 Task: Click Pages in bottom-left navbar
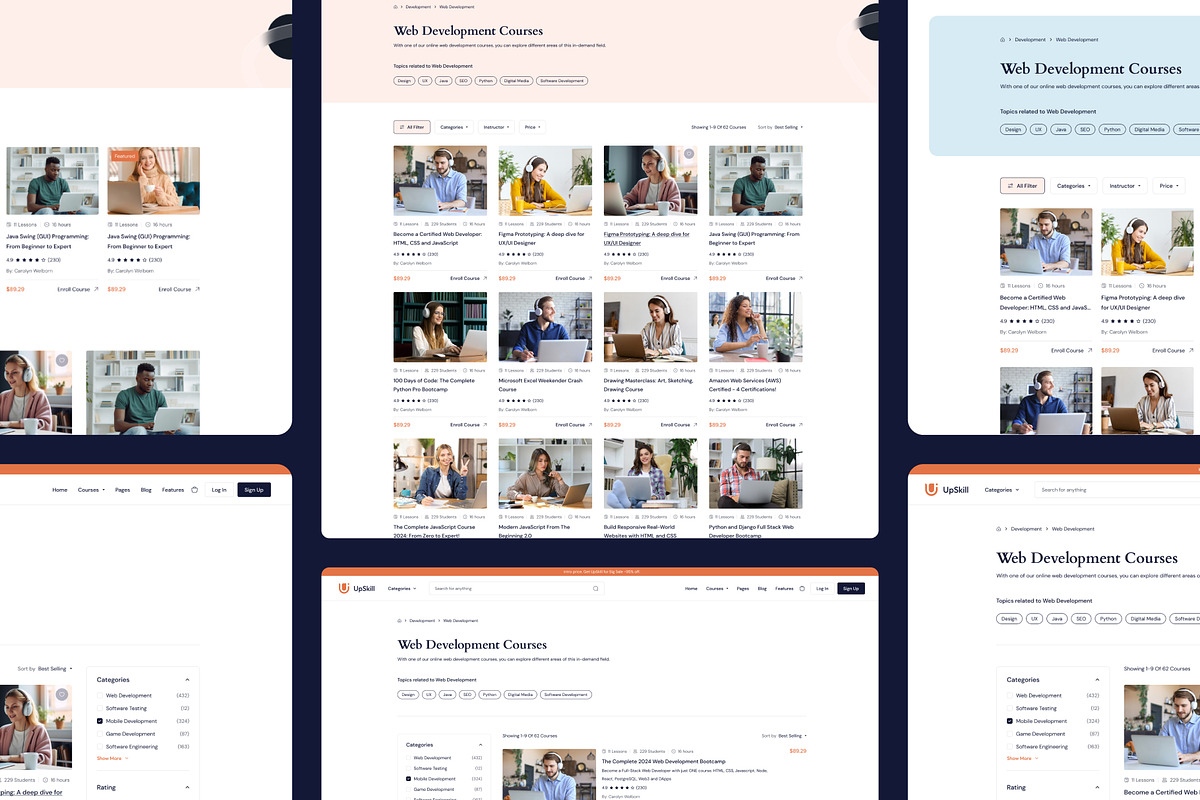(122, 490)
